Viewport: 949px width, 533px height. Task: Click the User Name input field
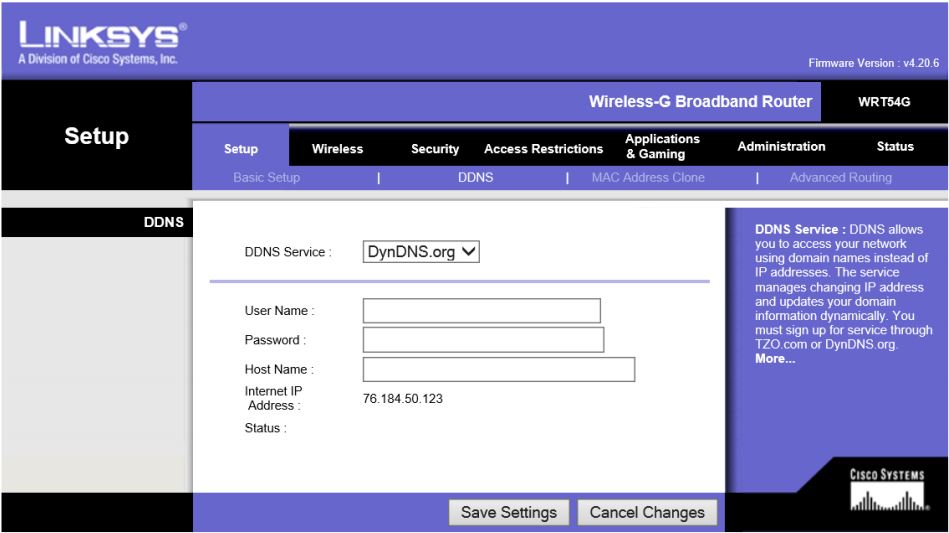[482, 310]
